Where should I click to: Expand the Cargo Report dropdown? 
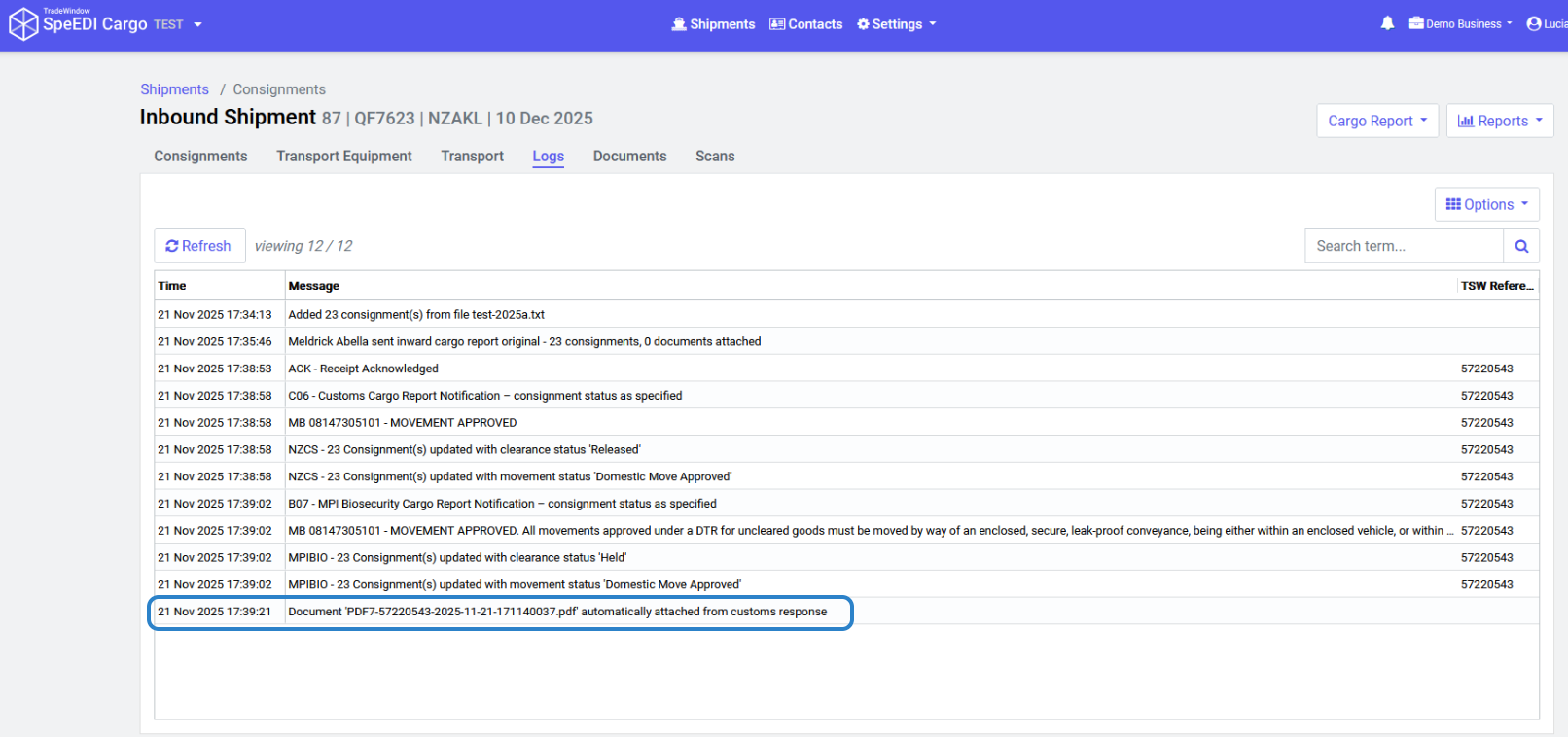tap(1377, 121)
